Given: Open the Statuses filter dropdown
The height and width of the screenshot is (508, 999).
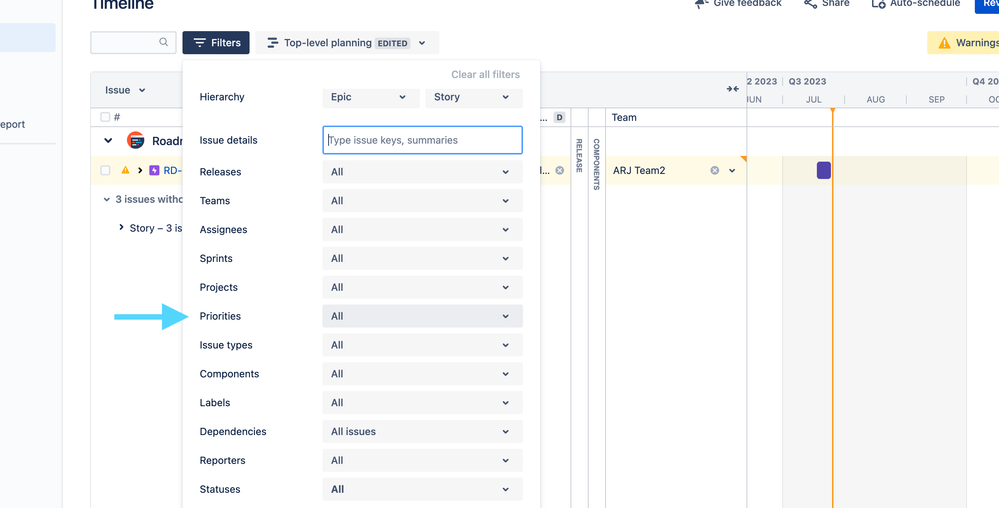Looking at the screenshot, I should (x=422, y=490).
